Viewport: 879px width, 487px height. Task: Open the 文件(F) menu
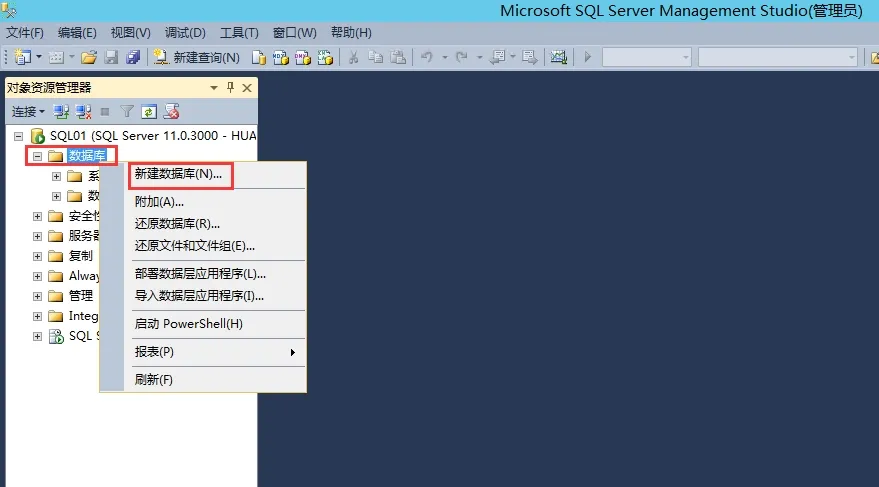pyautogui.click(x=25, y=33)
